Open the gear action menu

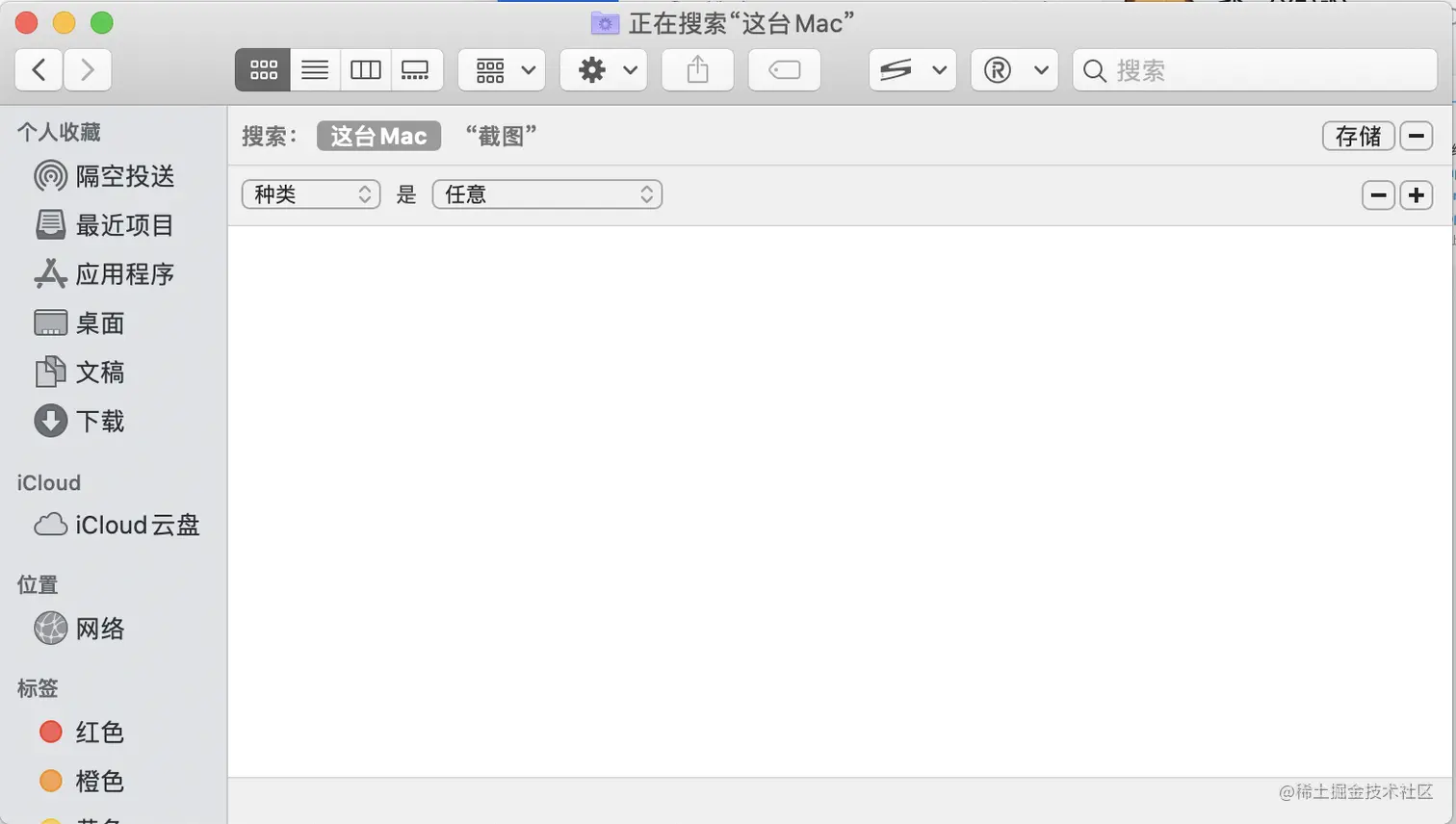coord(604,70)
